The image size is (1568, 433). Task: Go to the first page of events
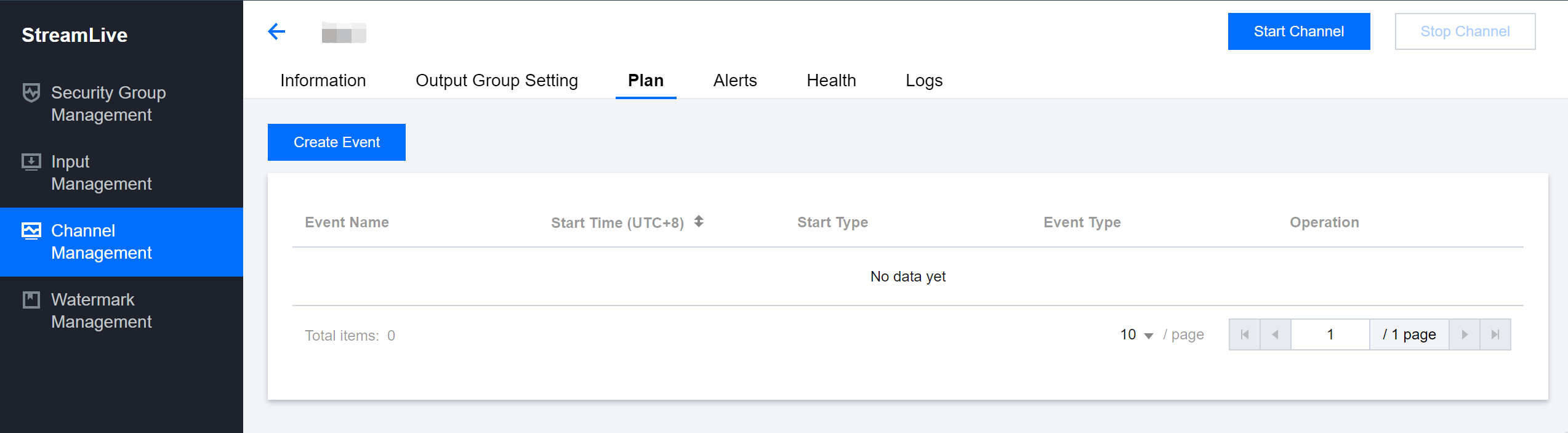tap(1245, 334)
